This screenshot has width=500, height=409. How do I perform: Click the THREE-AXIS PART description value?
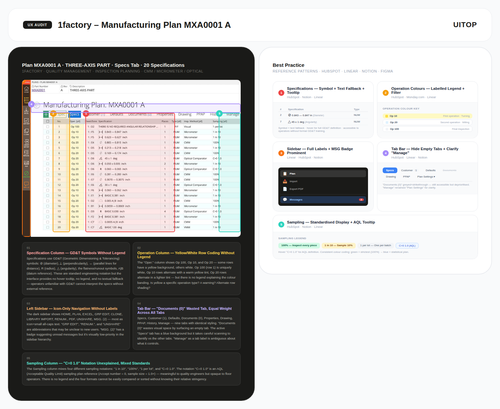click(x=82, y=90)
